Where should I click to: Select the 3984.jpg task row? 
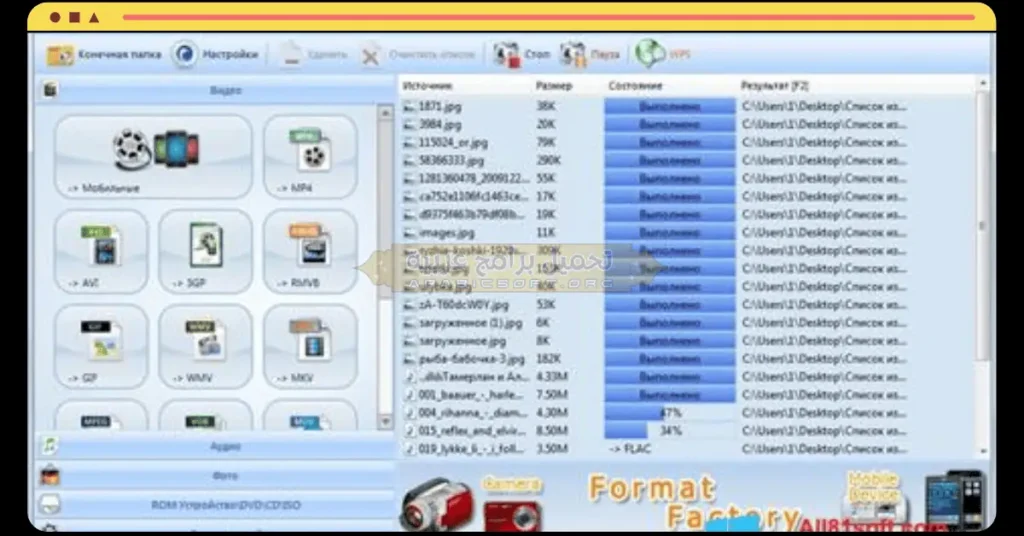[x=687, y=124]
